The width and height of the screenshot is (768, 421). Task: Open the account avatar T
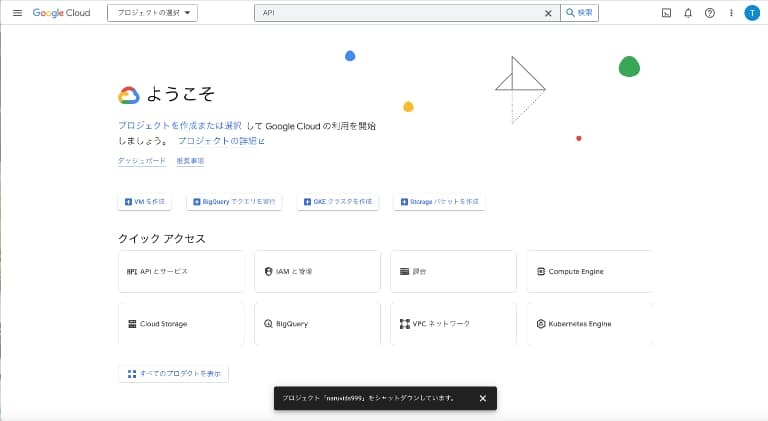pyautogui.click(x=752, y=13)
